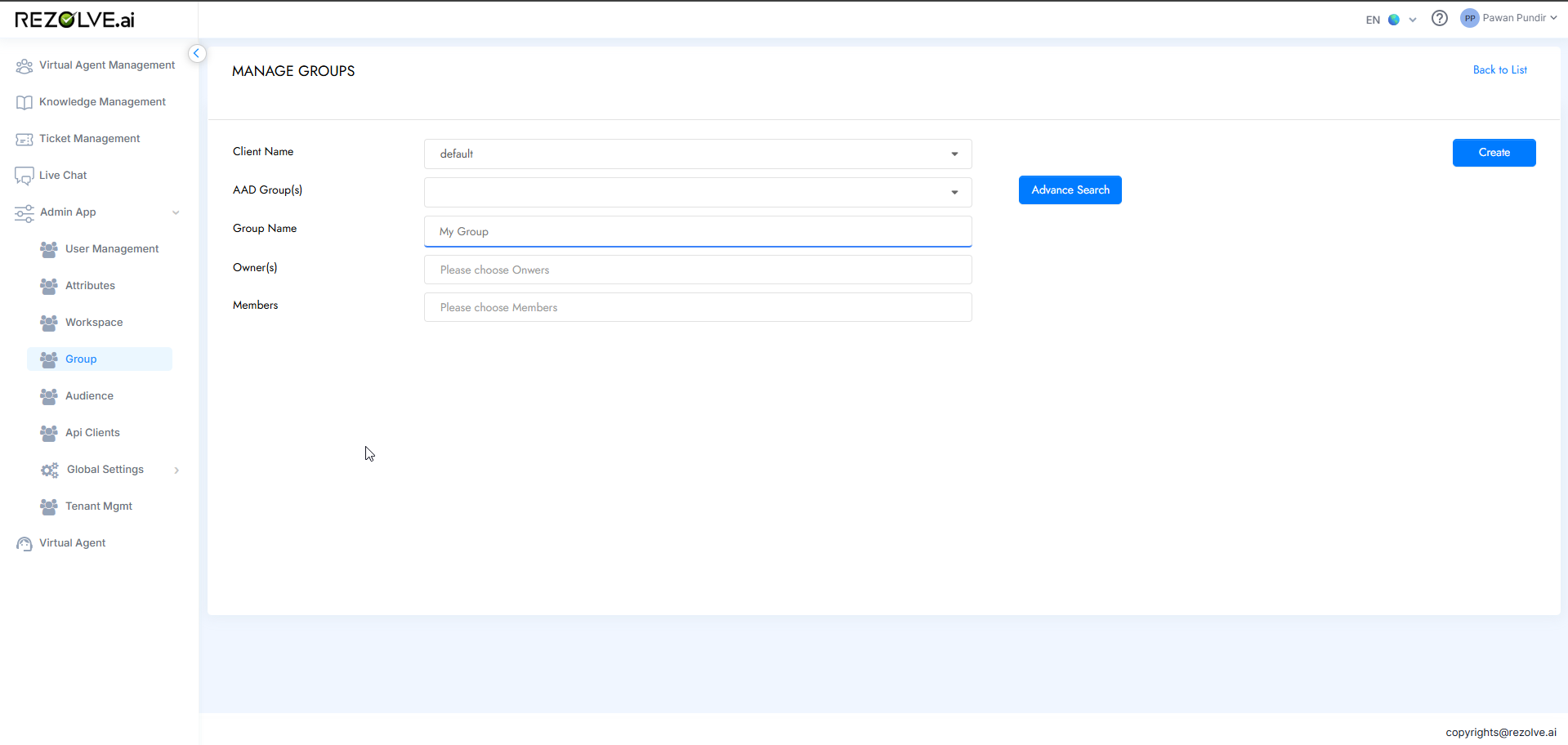The height and width of the screenshot is (745, 1568).
Task: Click the User Management people icon
Action: [49, 249]
